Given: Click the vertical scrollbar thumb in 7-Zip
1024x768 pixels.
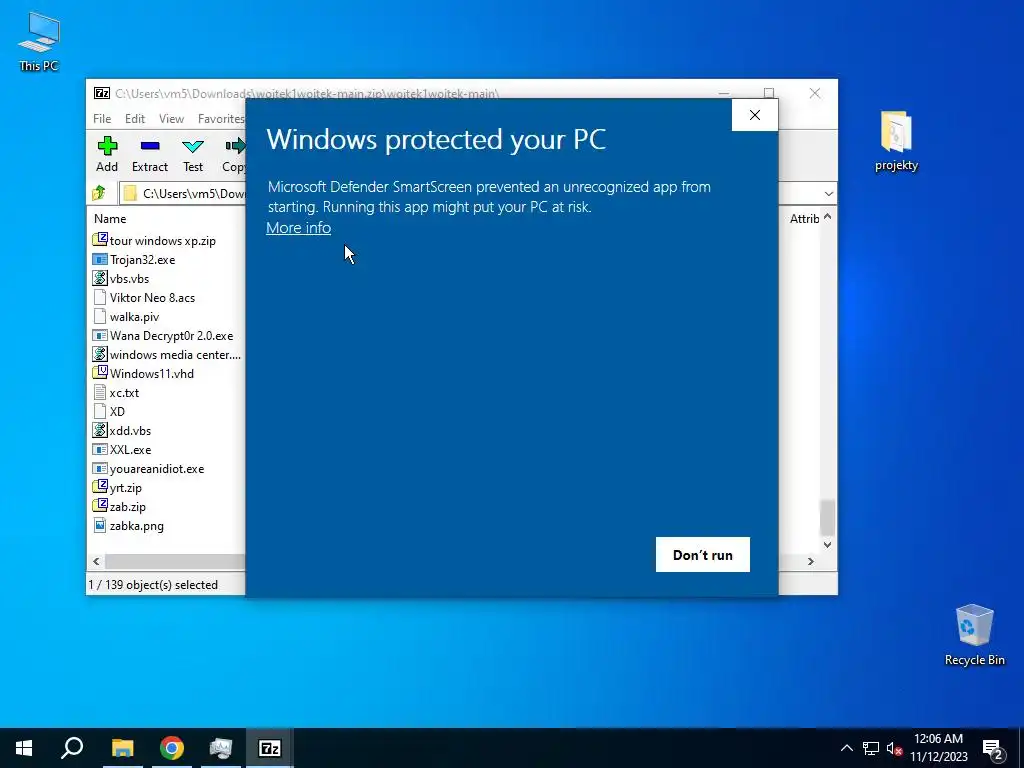Looking at the screenshot, I should pyautogui.click(x=827, y=517).
